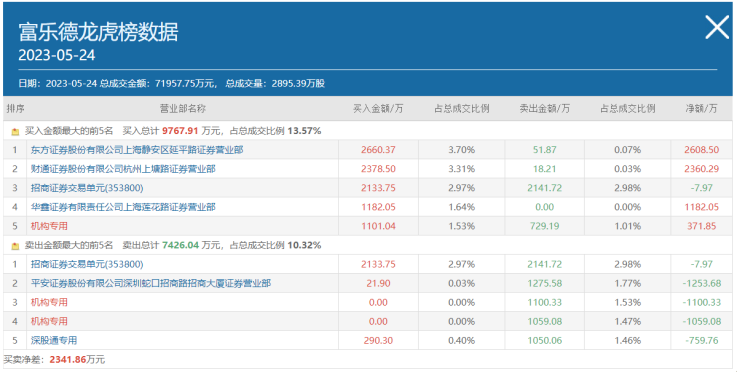Click the icon beside 买入金额最大的前5名
Viewport: 737px width, 372px height.
coord(16,132)
